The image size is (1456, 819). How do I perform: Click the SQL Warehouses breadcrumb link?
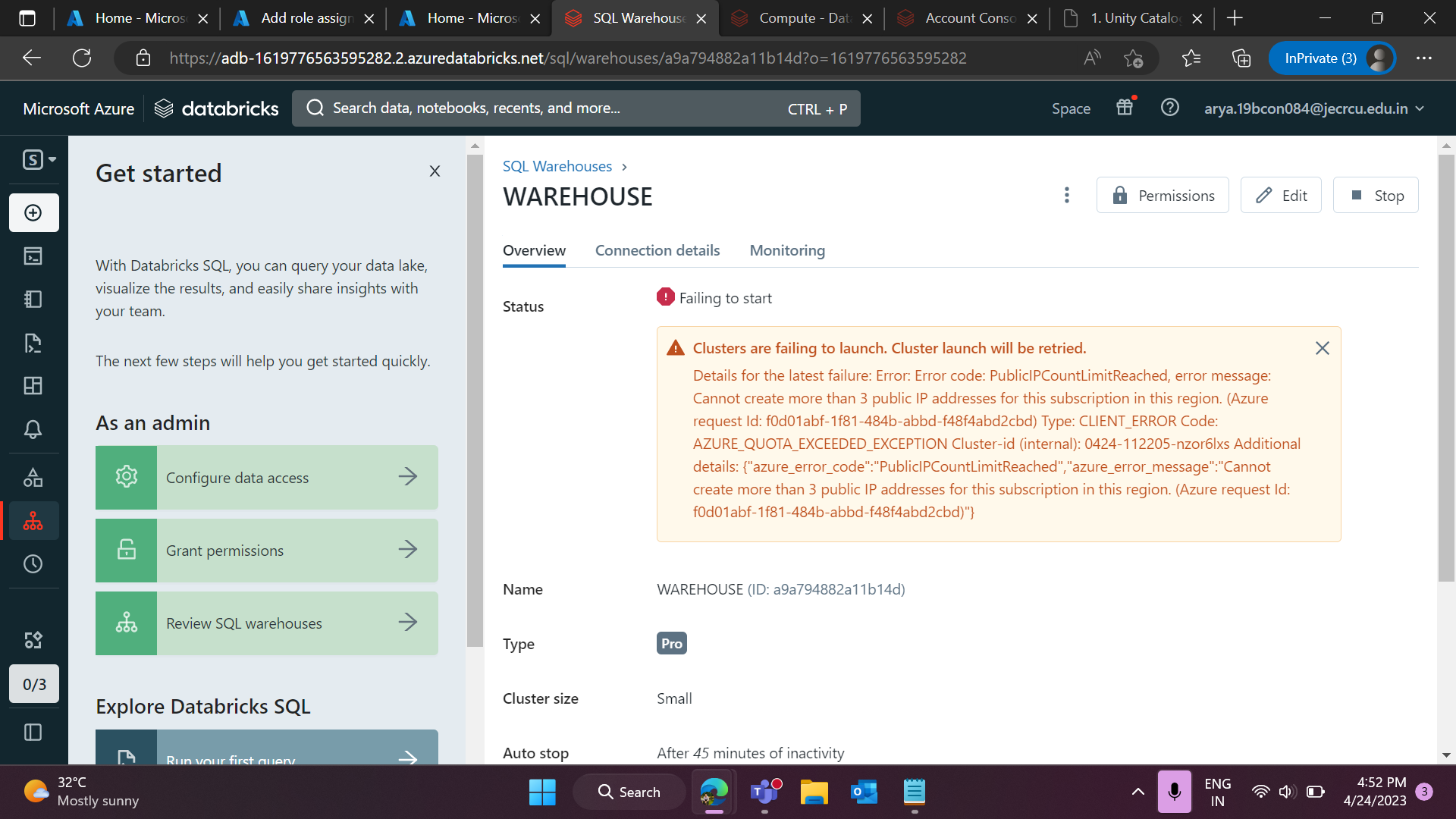click(x=557, y=166)
